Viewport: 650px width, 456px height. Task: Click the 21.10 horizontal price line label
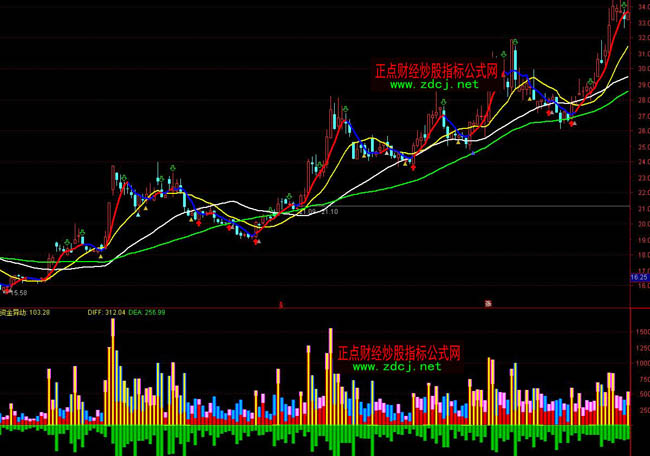click(327, 211)
